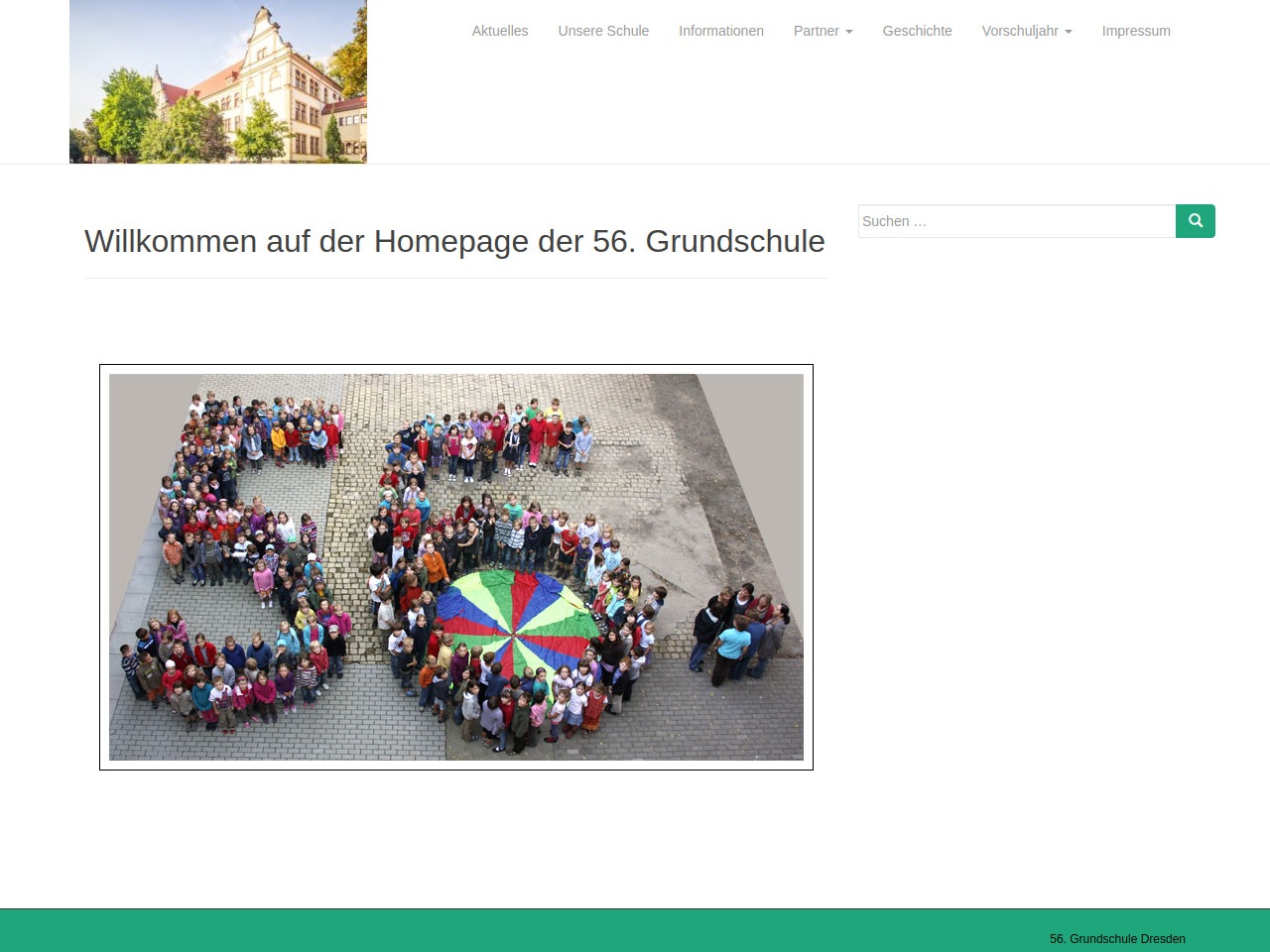Open the Aktuelles menu item
This screenshot has width=1270, height=952.
pos(500,31)
